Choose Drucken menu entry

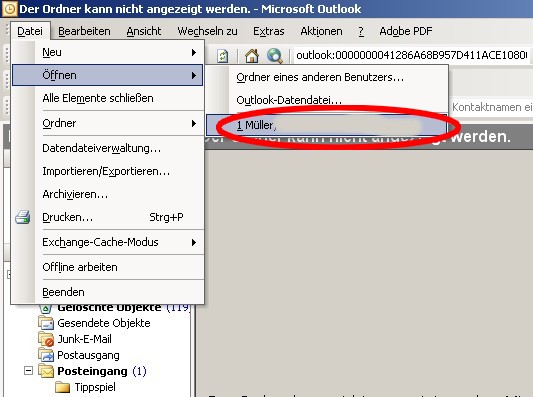[x=108, y=217]
